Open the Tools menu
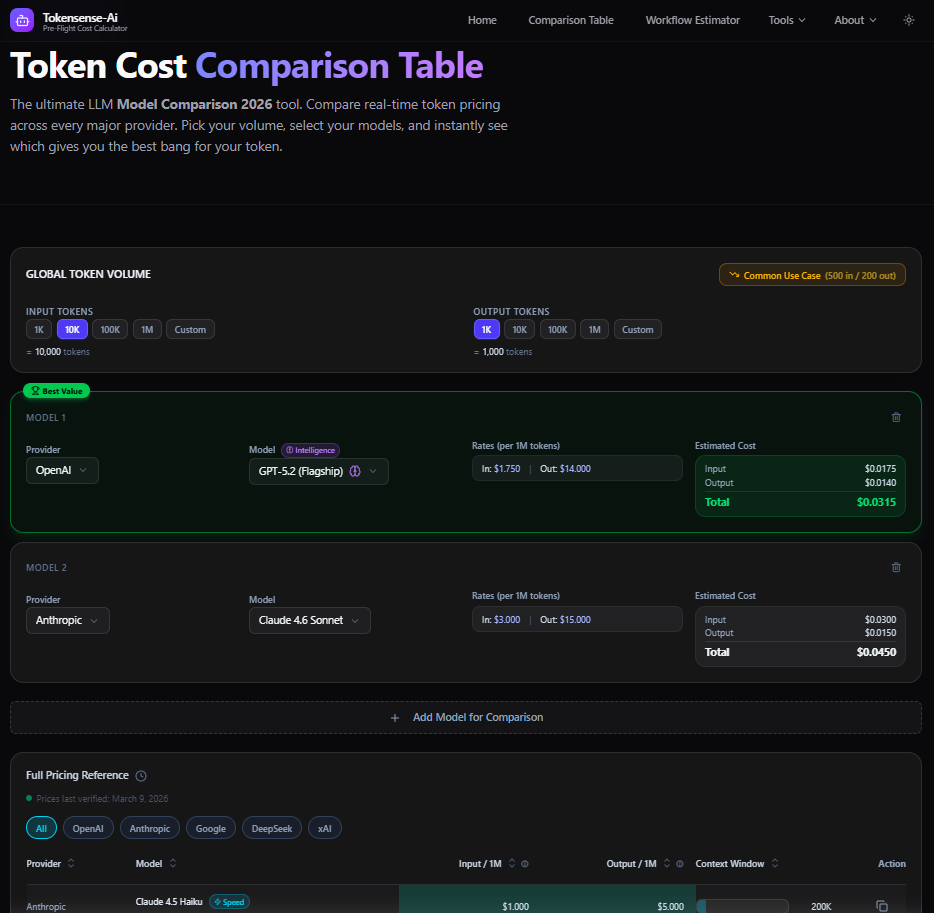934x913 pixels. [x=786, y=20]
